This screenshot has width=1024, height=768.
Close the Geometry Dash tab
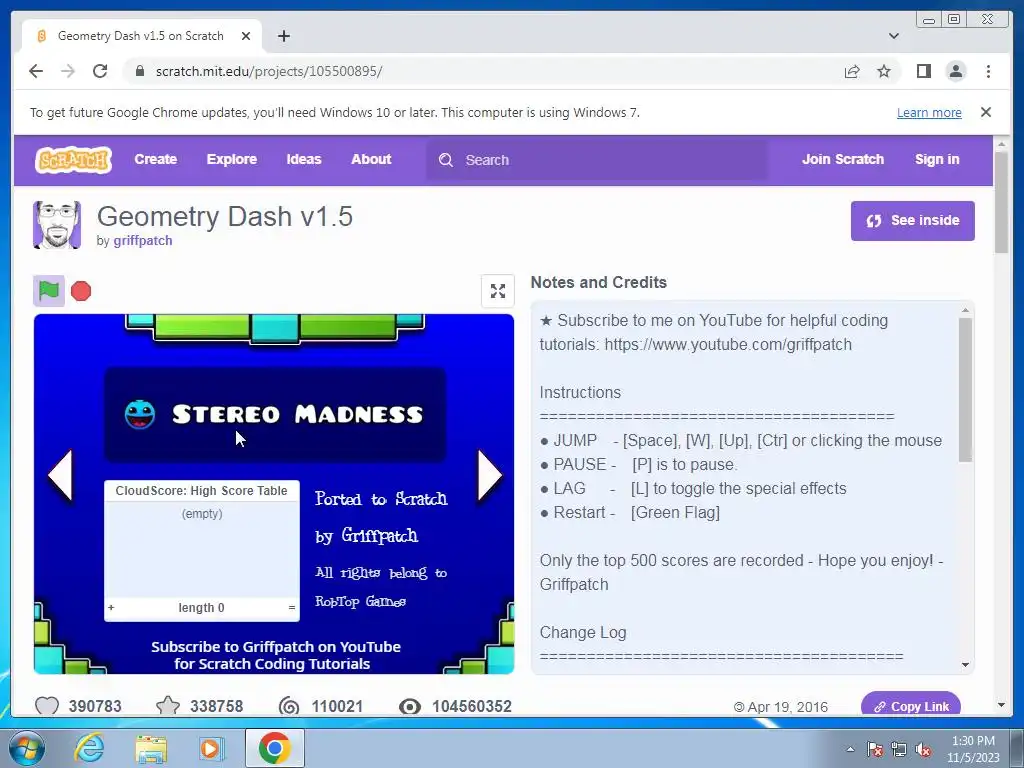[x=246, y=36]
